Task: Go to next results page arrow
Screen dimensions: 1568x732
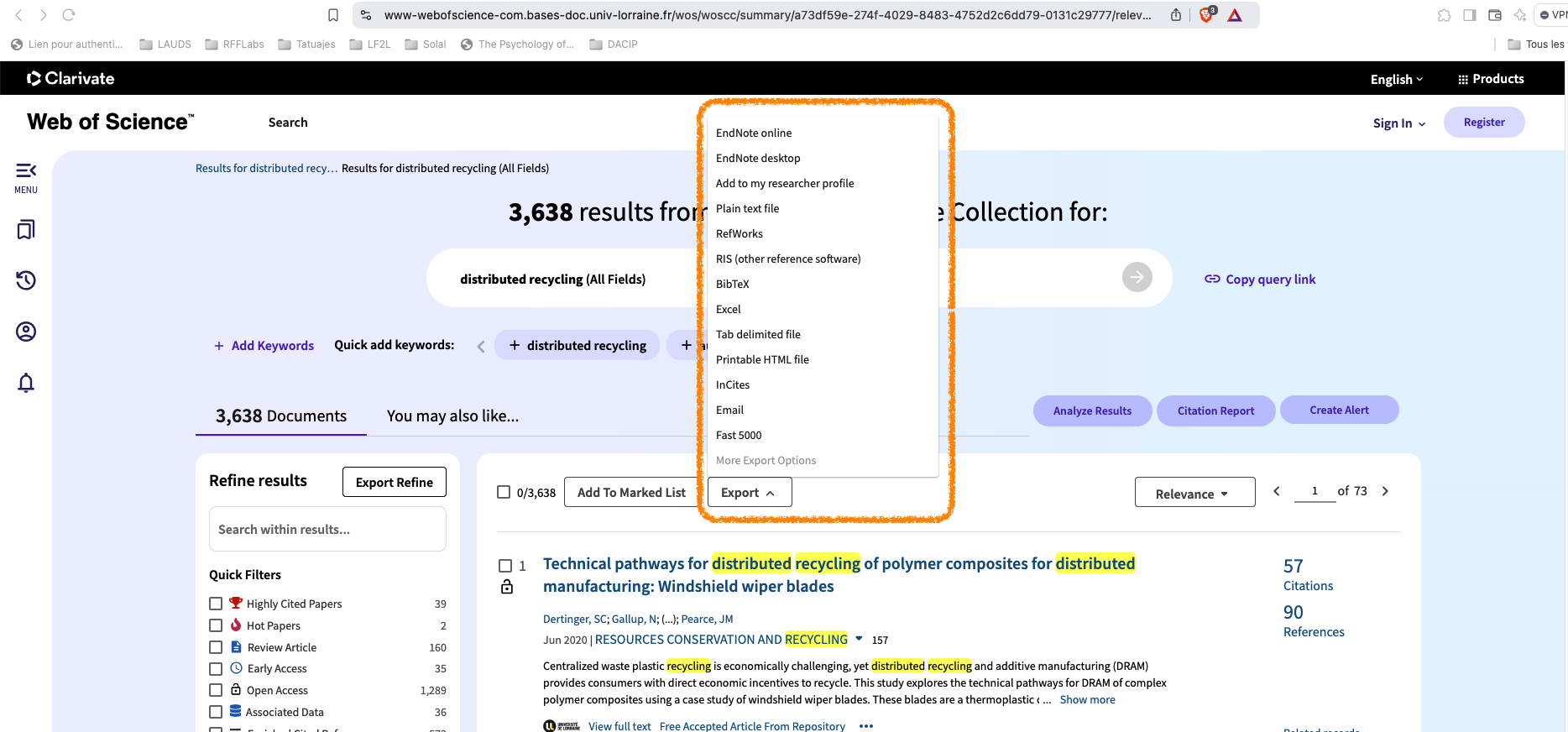Action: 1385,491
